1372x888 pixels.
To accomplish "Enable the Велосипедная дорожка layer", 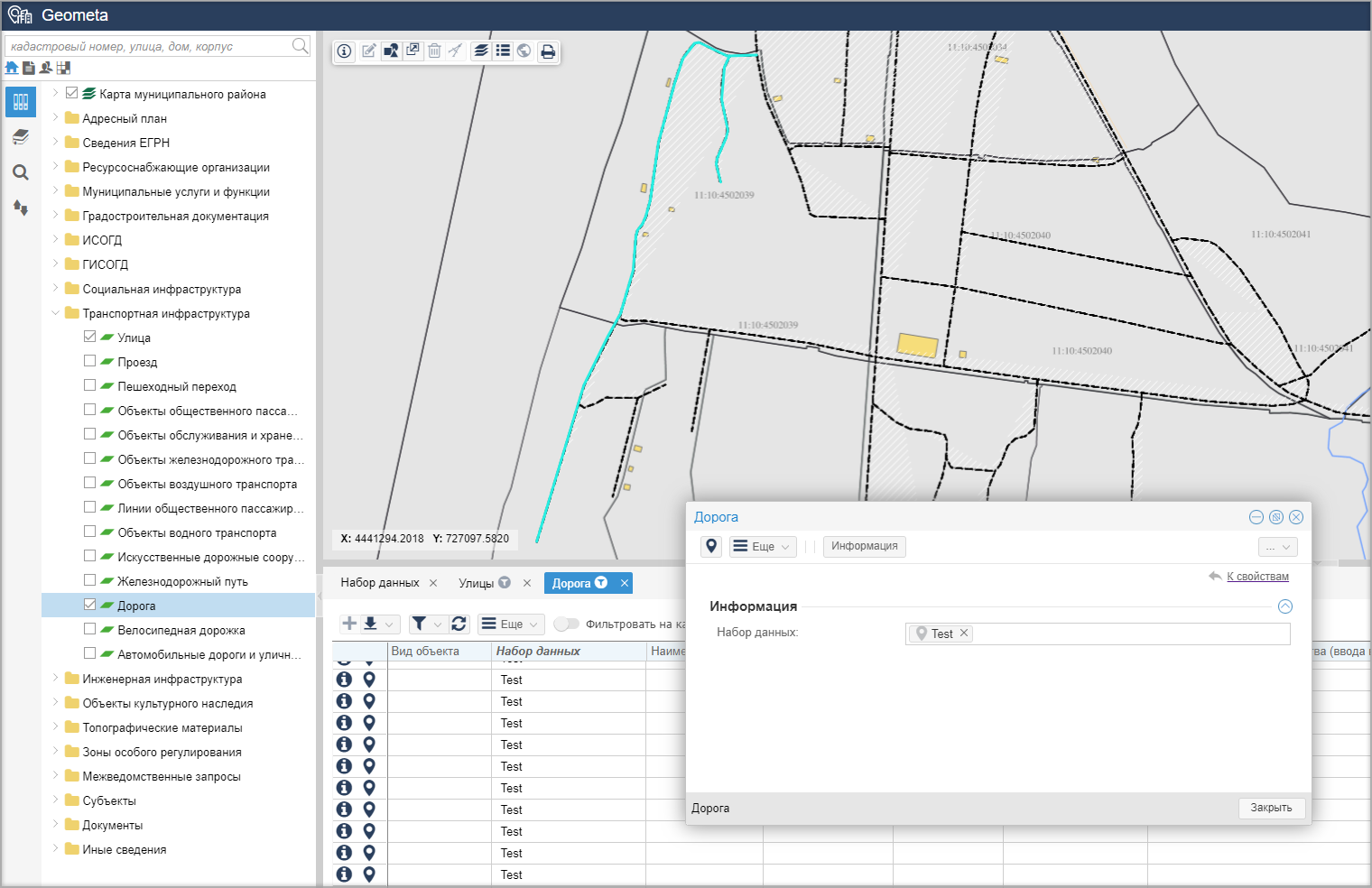I will [x=89, y=629].
